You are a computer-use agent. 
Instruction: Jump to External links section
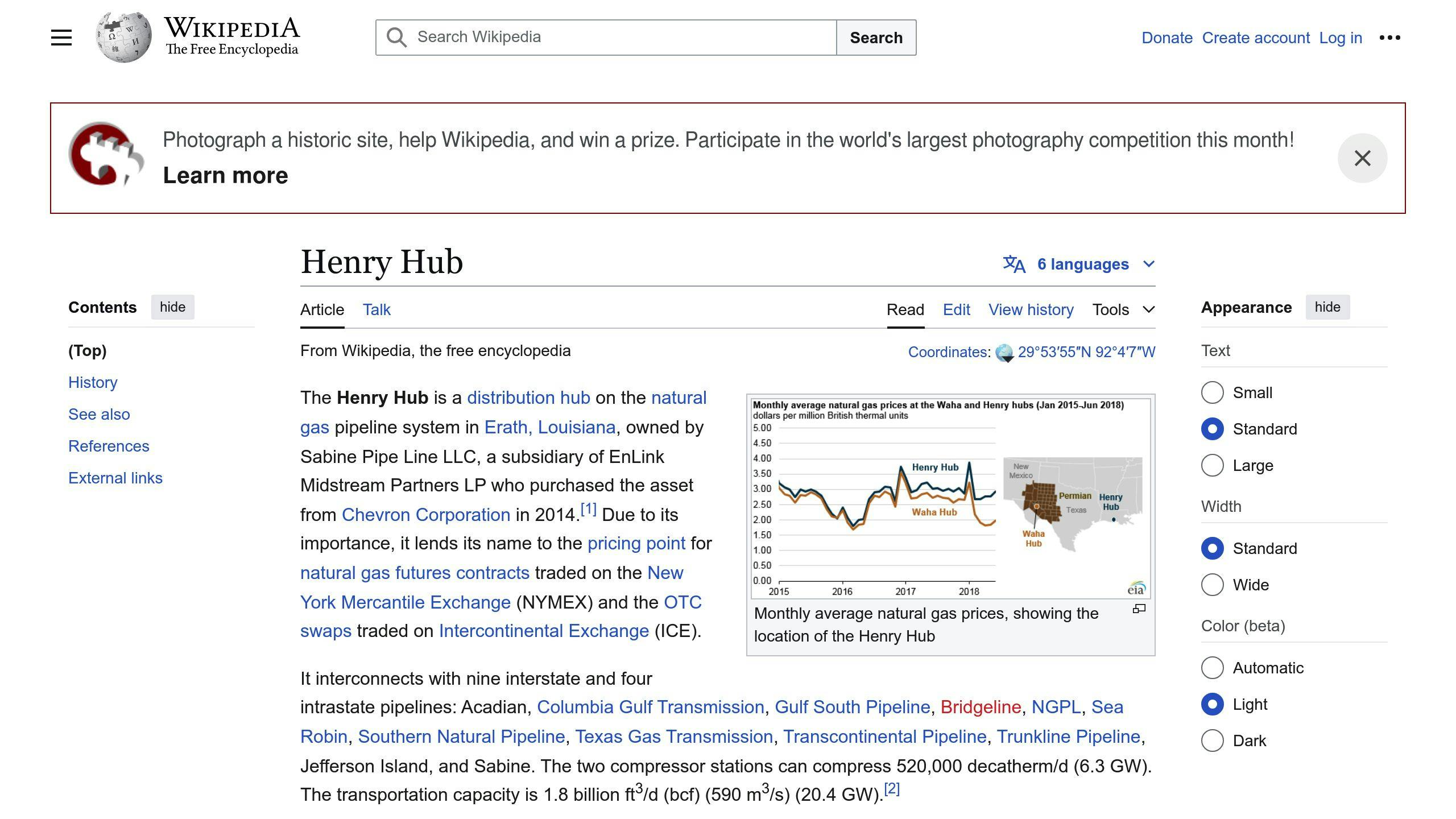[x=115, y=478]
